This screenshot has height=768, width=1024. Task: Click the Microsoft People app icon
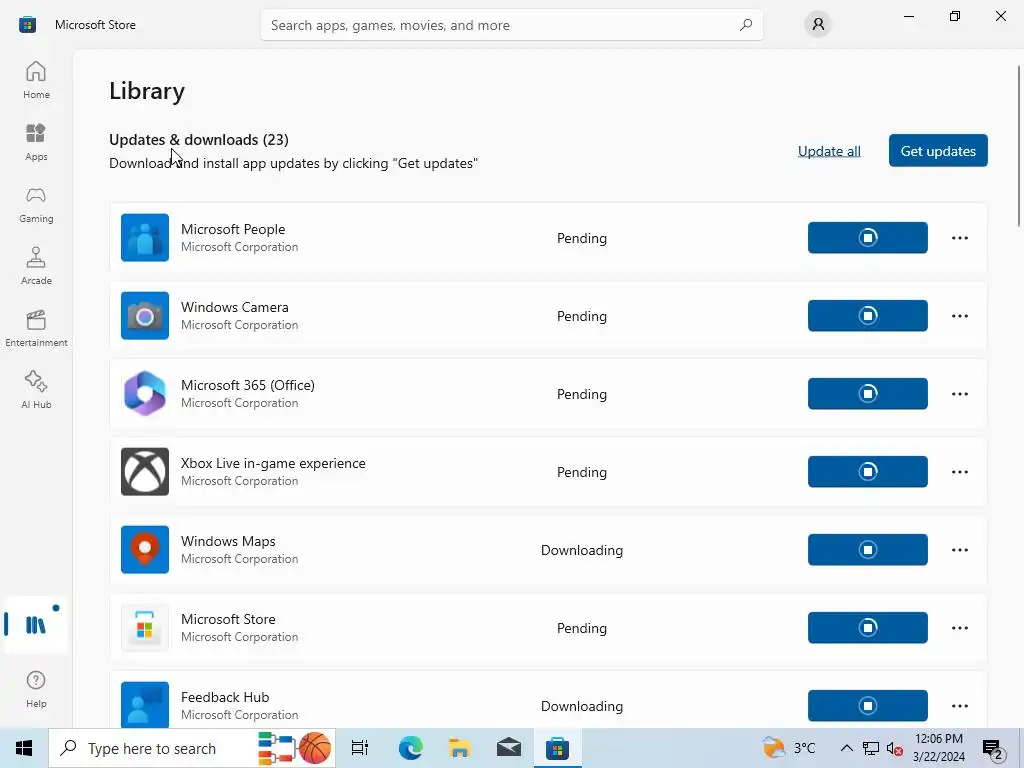point(145,238)
